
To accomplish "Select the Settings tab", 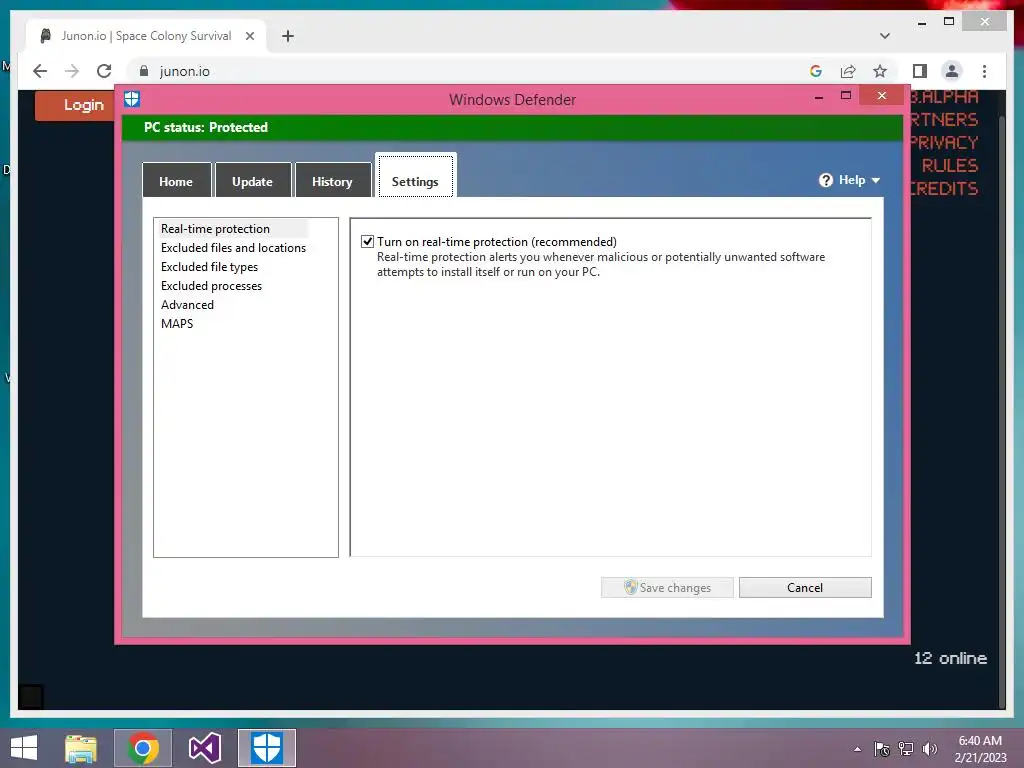I will click(x=415, y=176).
